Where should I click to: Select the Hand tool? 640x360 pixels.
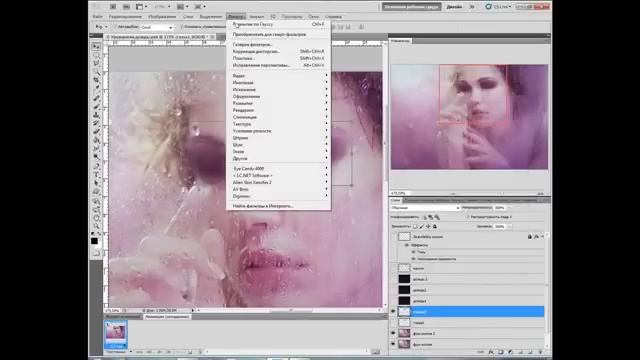point(96,218)
